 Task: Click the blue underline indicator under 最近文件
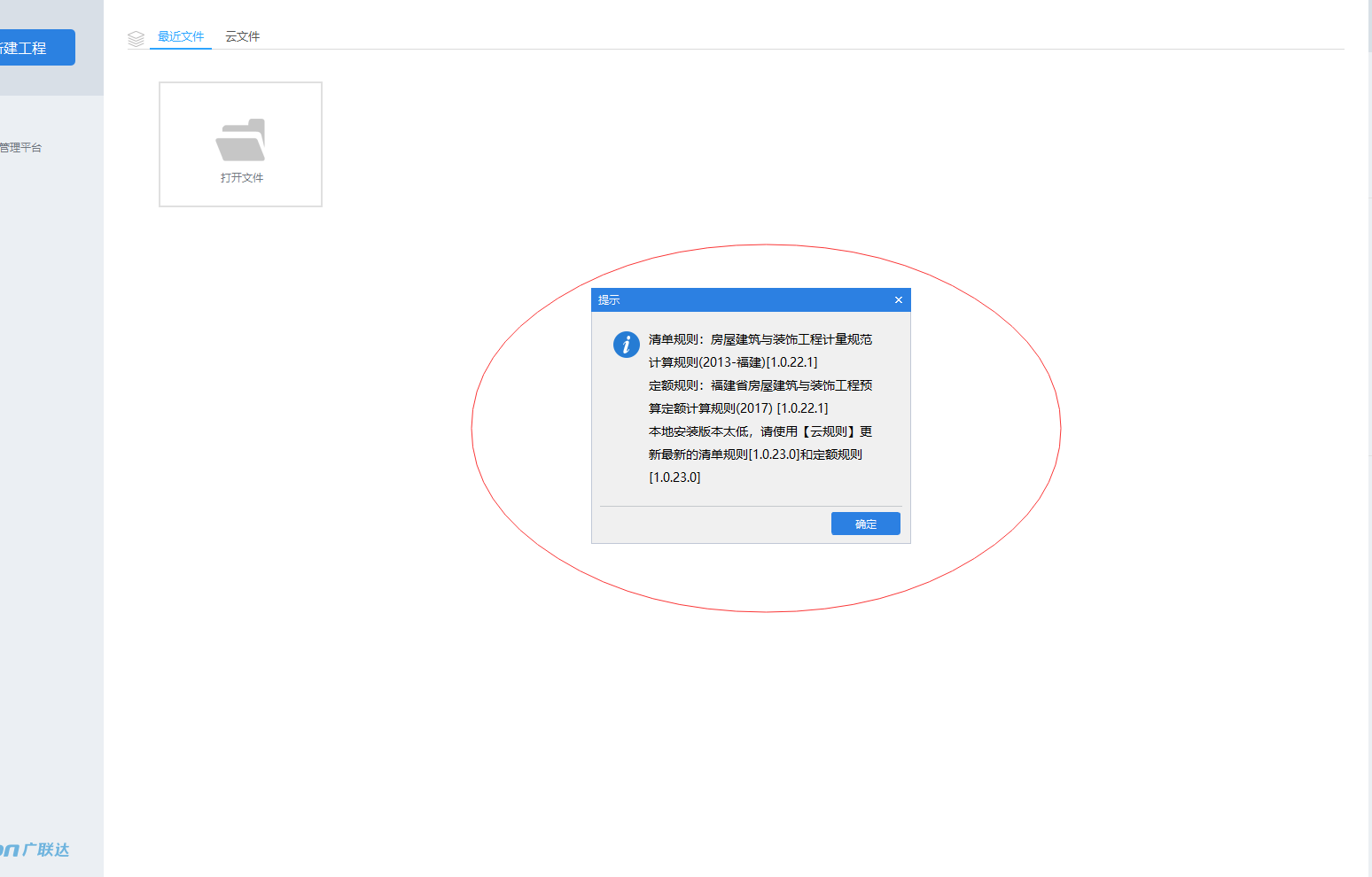point(181,50)
